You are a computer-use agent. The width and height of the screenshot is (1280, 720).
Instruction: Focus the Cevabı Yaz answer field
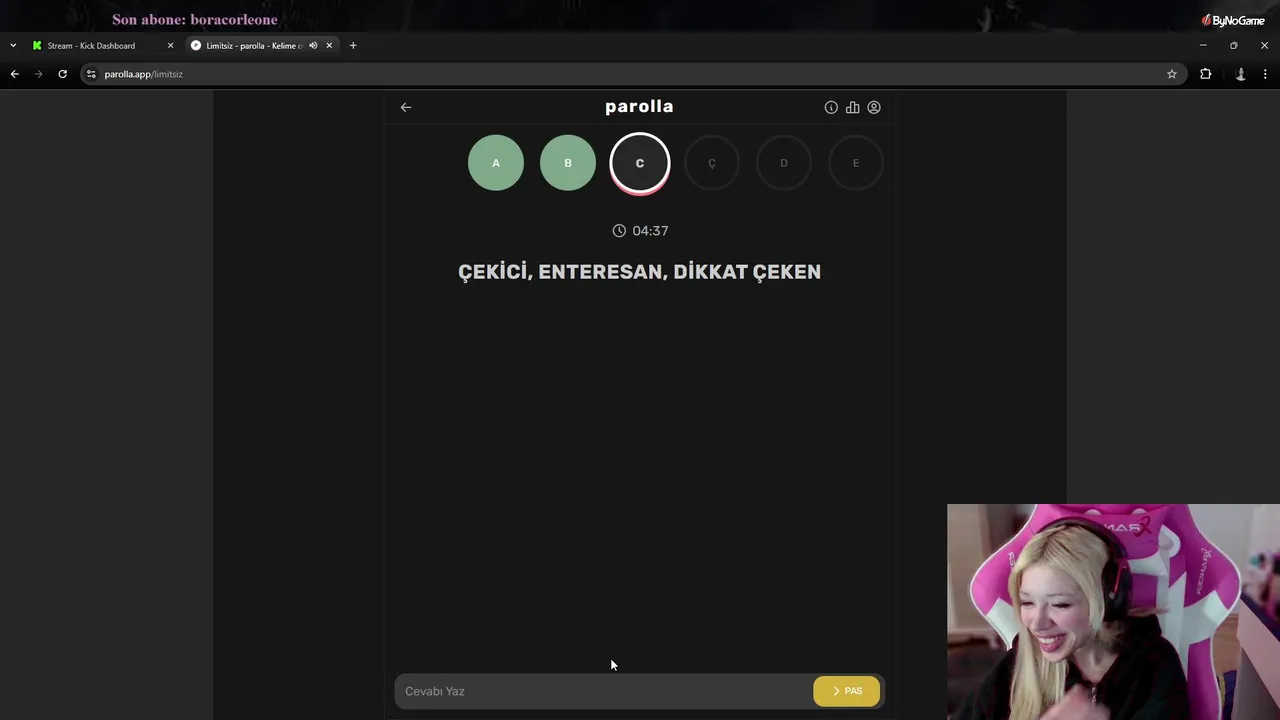click(x=604, y=691)
